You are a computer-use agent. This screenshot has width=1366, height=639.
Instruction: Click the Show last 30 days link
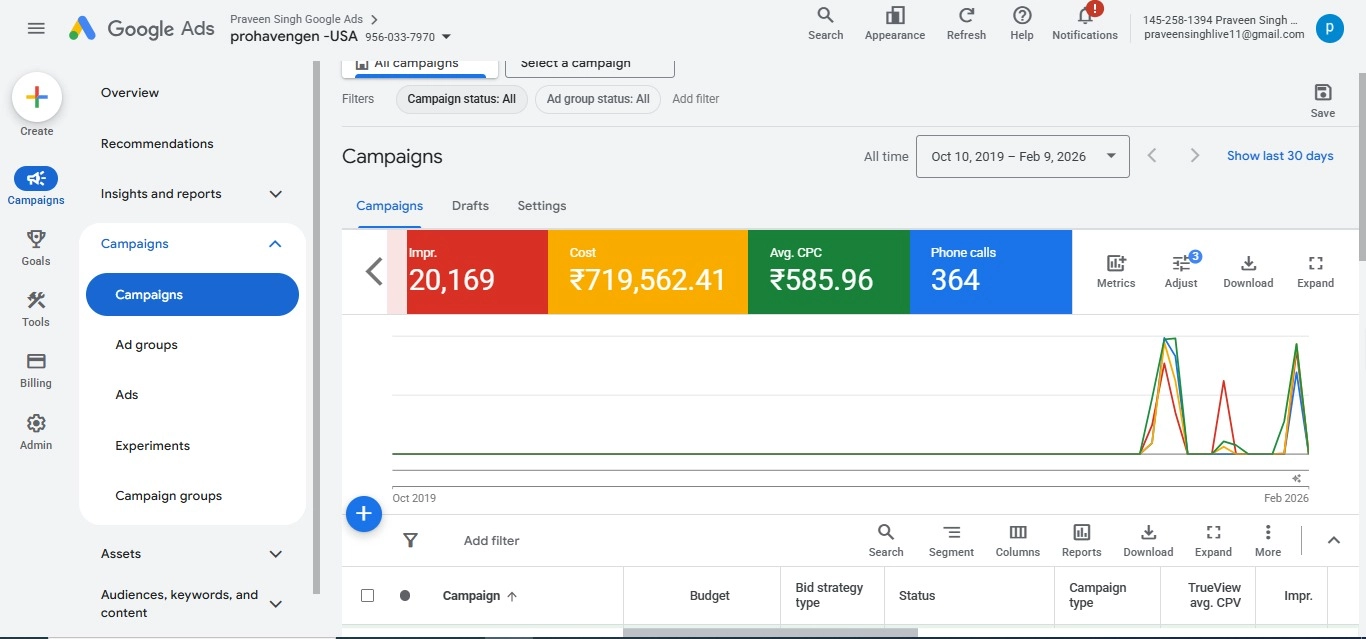[x=1280, y=156]
